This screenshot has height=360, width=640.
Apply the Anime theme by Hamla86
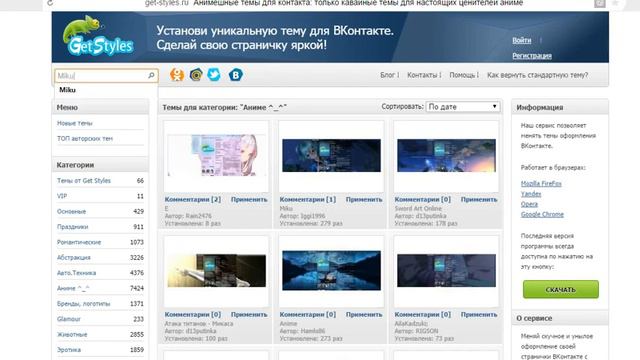pos(364,315)
